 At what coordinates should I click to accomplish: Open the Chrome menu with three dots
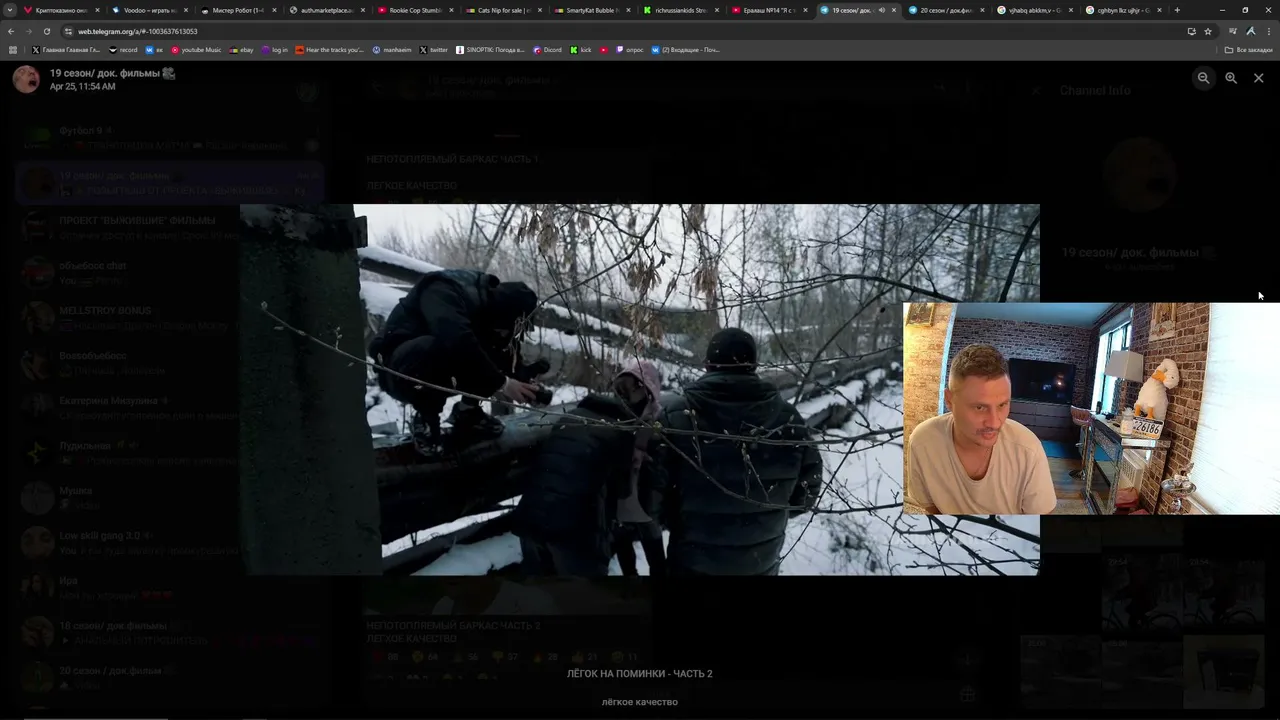[1268, 31]
